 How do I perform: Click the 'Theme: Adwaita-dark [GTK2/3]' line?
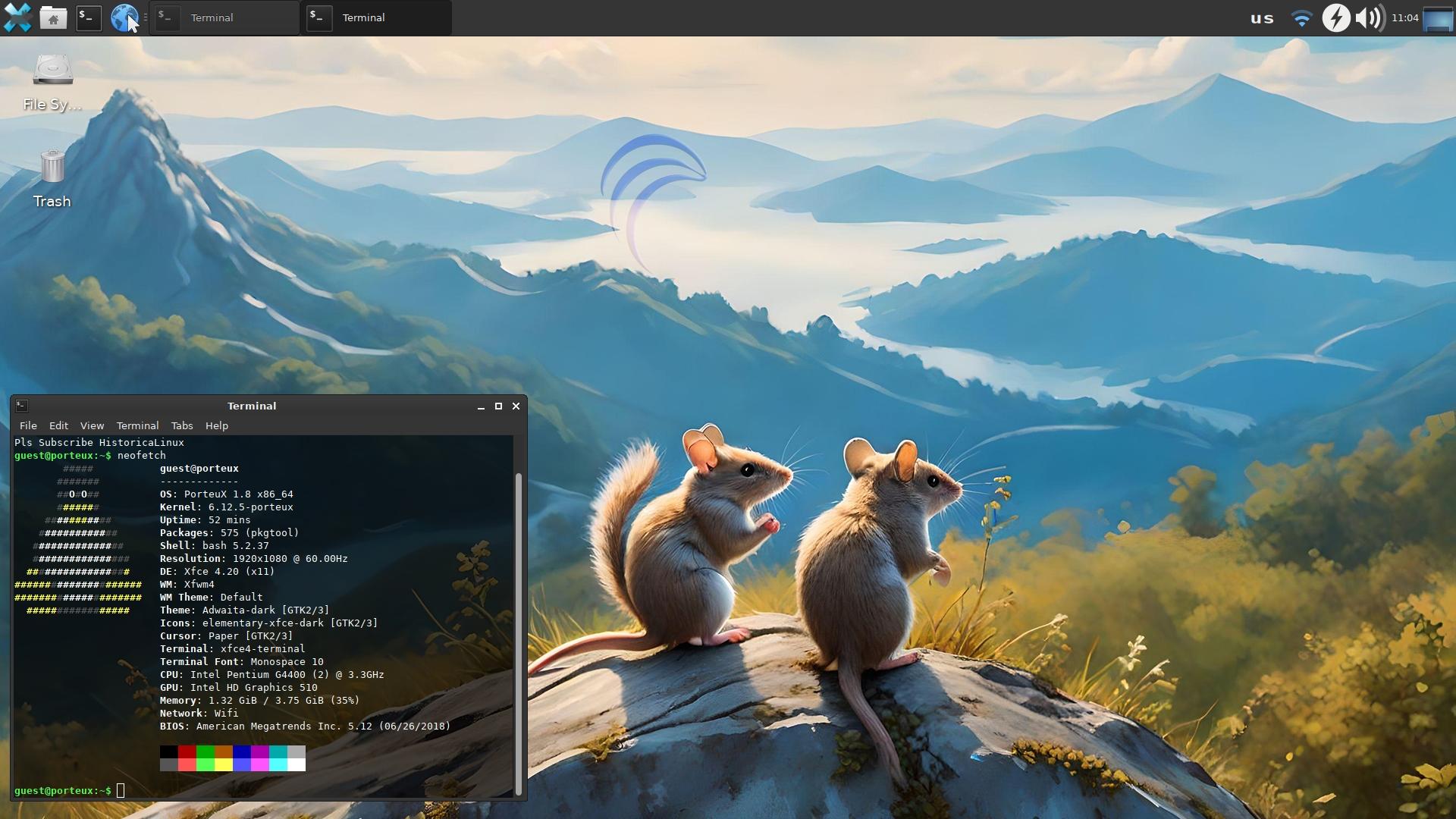244,610
